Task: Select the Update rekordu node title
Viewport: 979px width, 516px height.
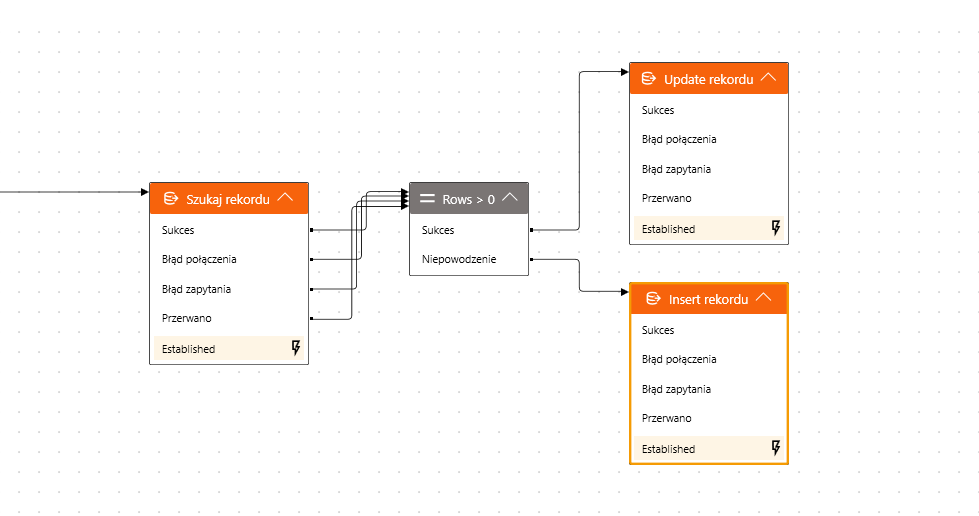Action: [708, 79]
